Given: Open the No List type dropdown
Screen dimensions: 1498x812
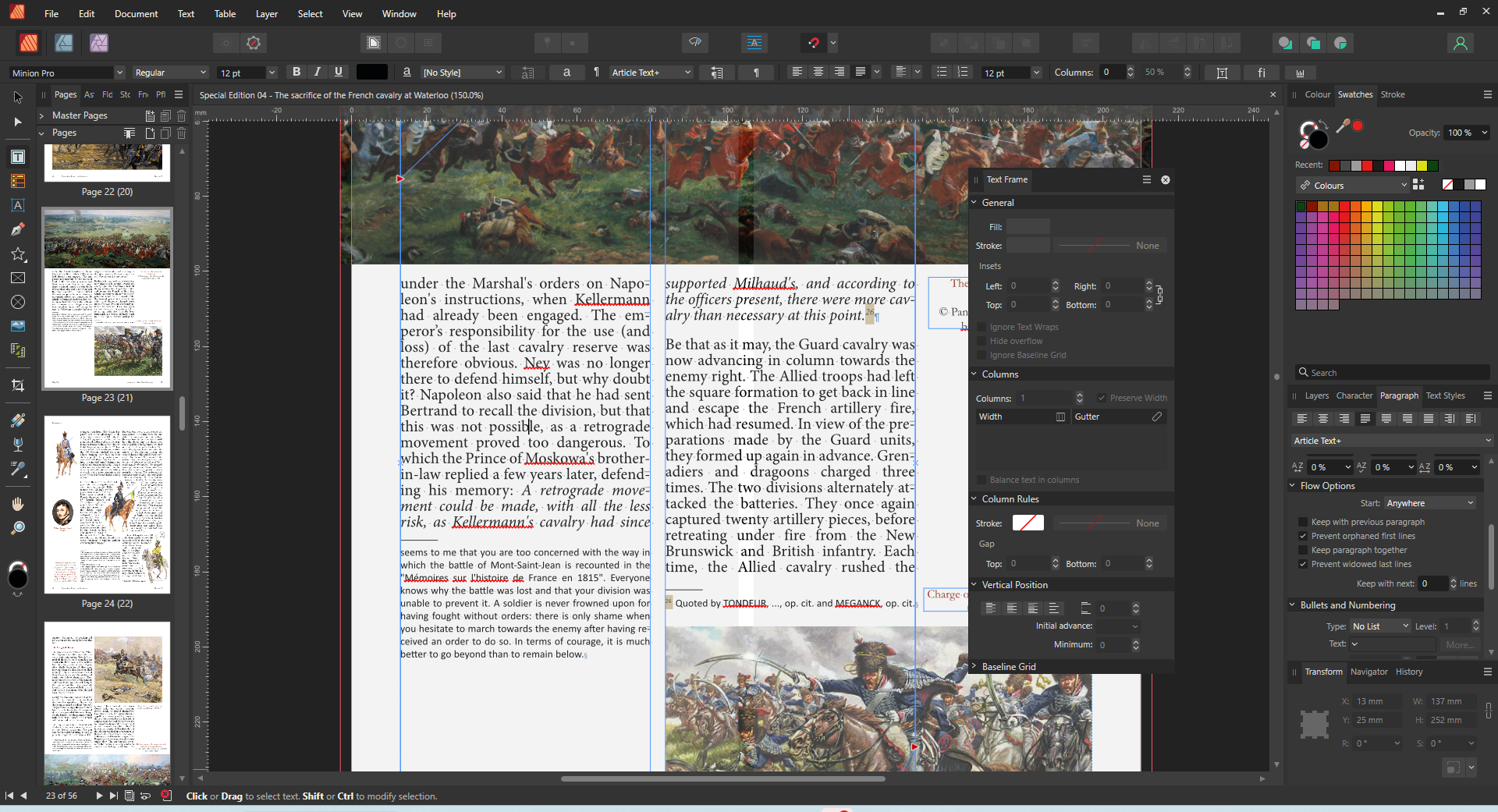Looking at the screenshot, I should [1380, 626].
